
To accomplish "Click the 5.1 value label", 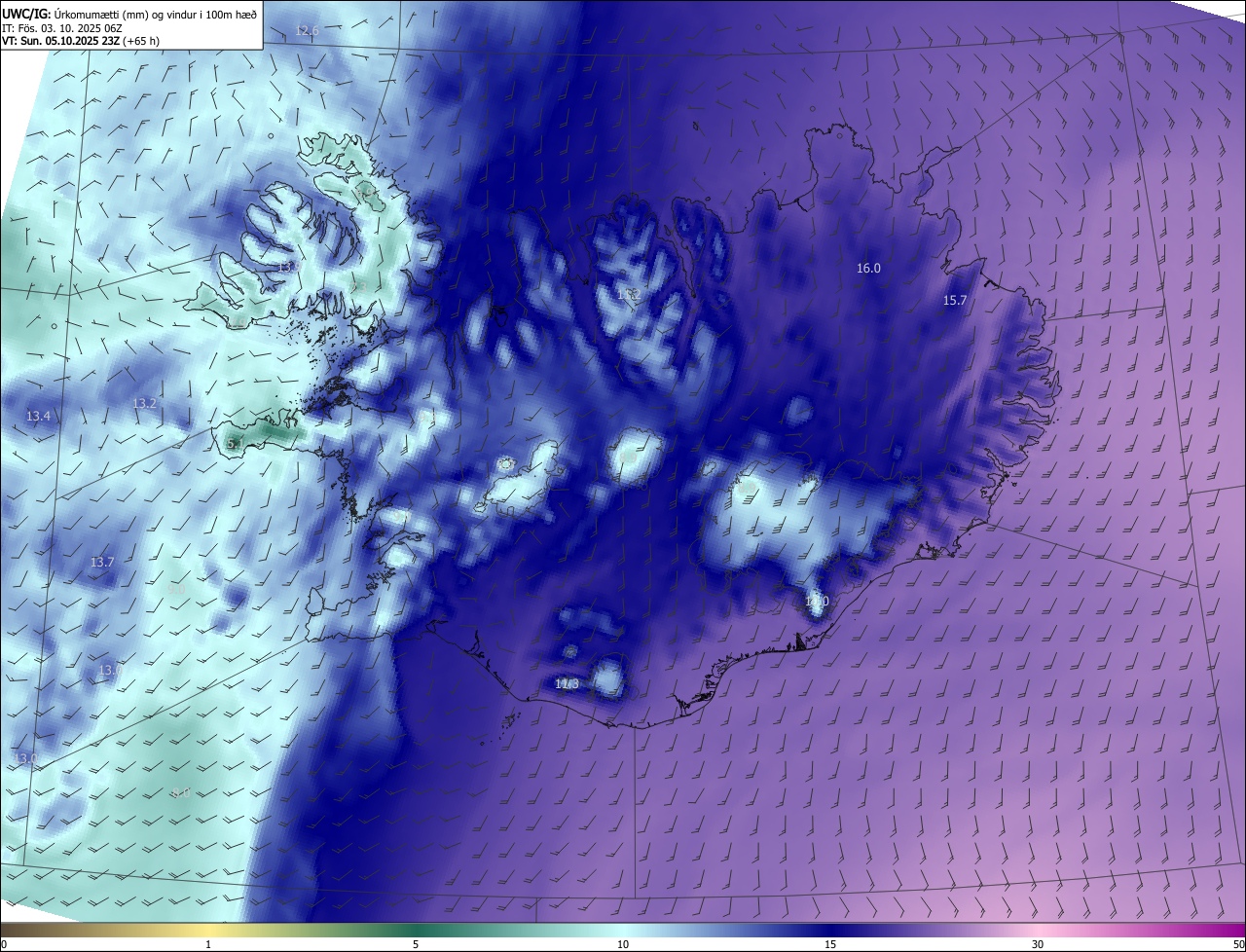I will point(235,444).
